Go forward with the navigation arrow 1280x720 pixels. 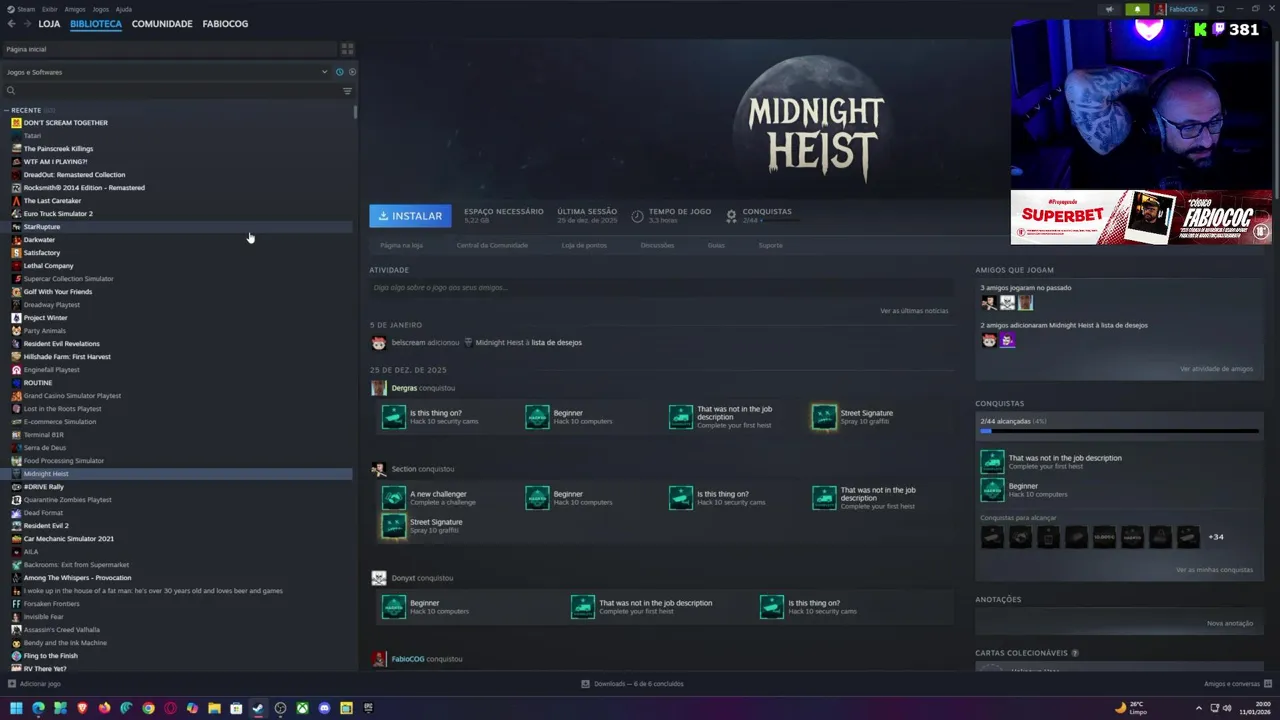click(x=26, y=24)
